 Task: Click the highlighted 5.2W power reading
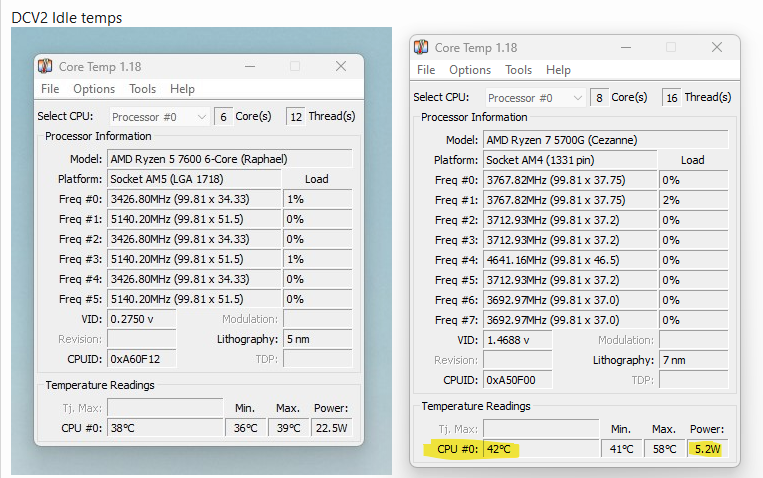(x=707, y=449)
